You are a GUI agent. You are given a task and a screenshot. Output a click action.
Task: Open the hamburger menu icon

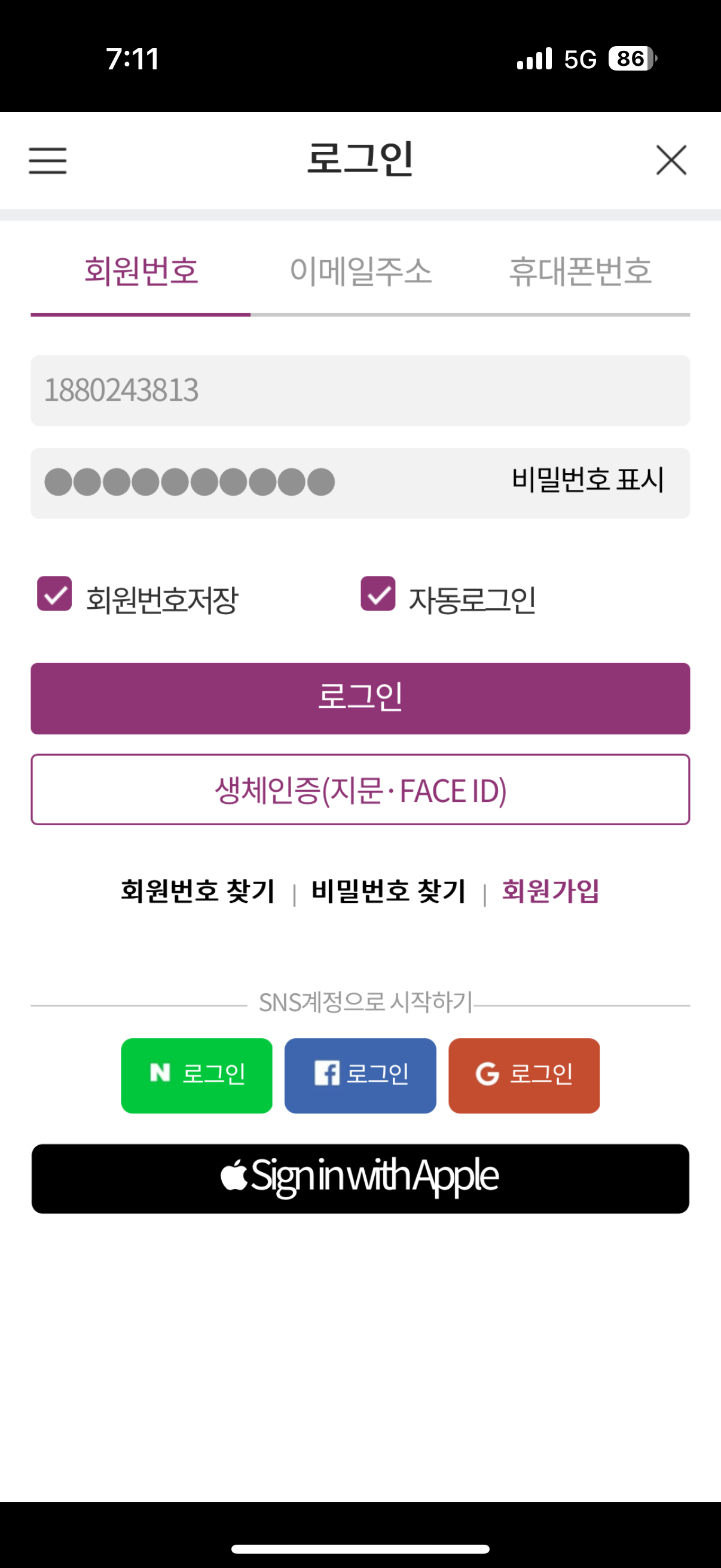click(x=47, y=161)
